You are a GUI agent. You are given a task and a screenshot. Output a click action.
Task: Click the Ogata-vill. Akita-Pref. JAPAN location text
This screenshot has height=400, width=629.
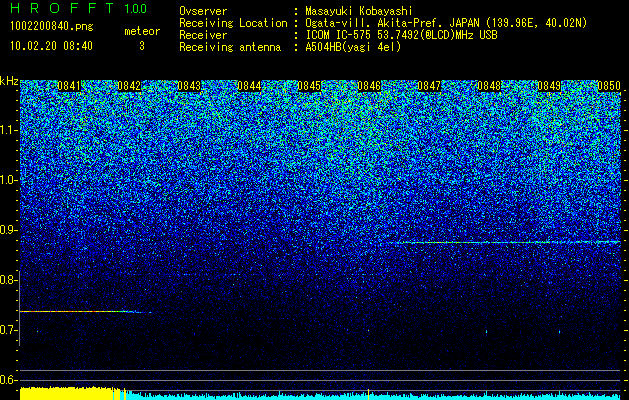pyautogui.click(x=446, y=23)
